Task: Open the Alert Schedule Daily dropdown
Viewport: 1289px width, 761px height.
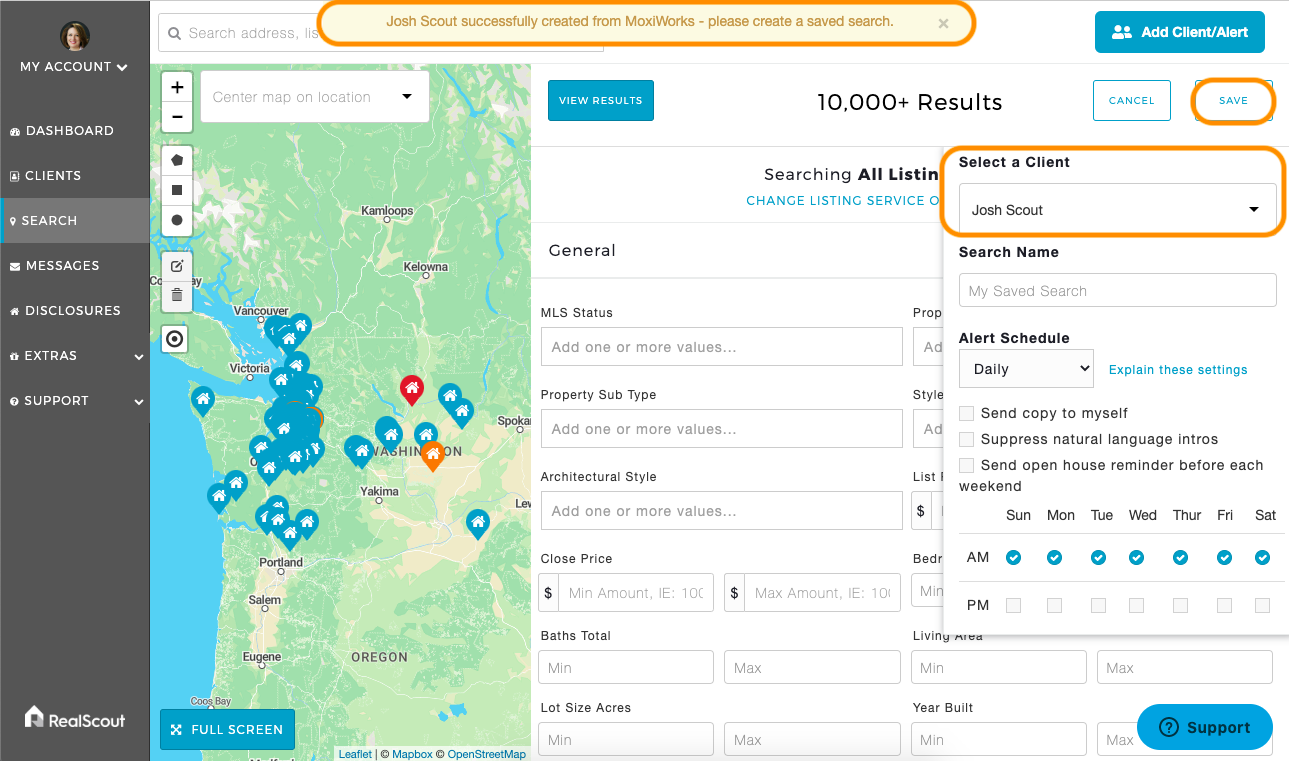Action: coord(1026,369)
